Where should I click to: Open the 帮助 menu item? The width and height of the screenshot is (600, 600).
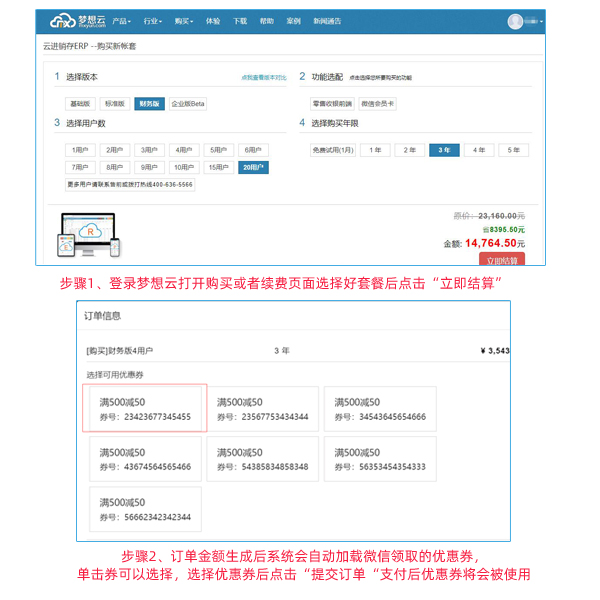coord(267,21)
